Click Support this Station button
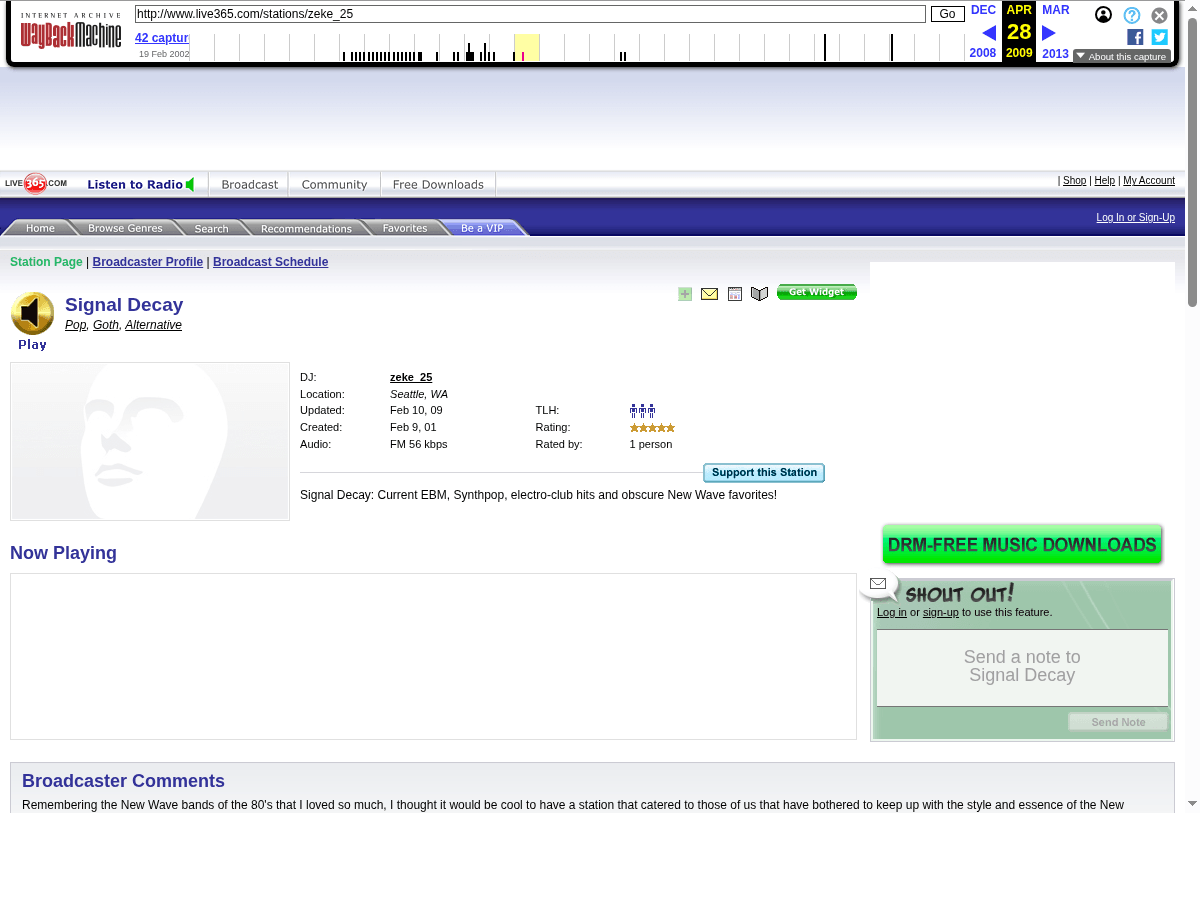Screen dimensions: 1200x900 [764, 473]
